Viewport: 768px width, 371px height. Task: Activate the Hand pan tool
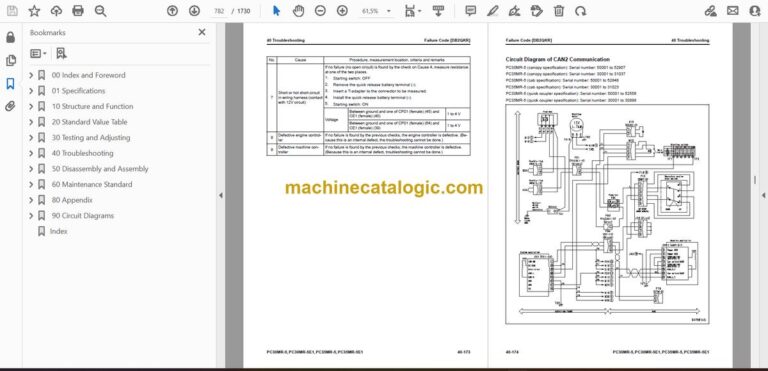point(298,11)
